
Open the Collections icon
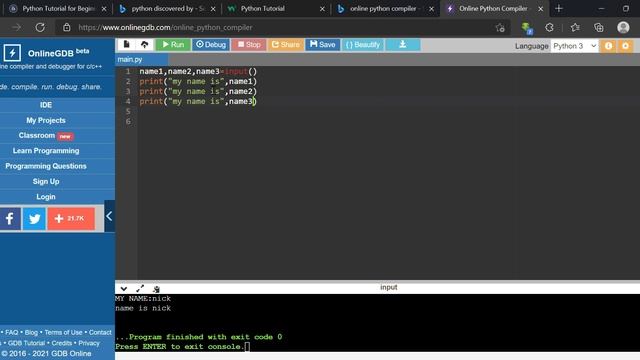599,27
